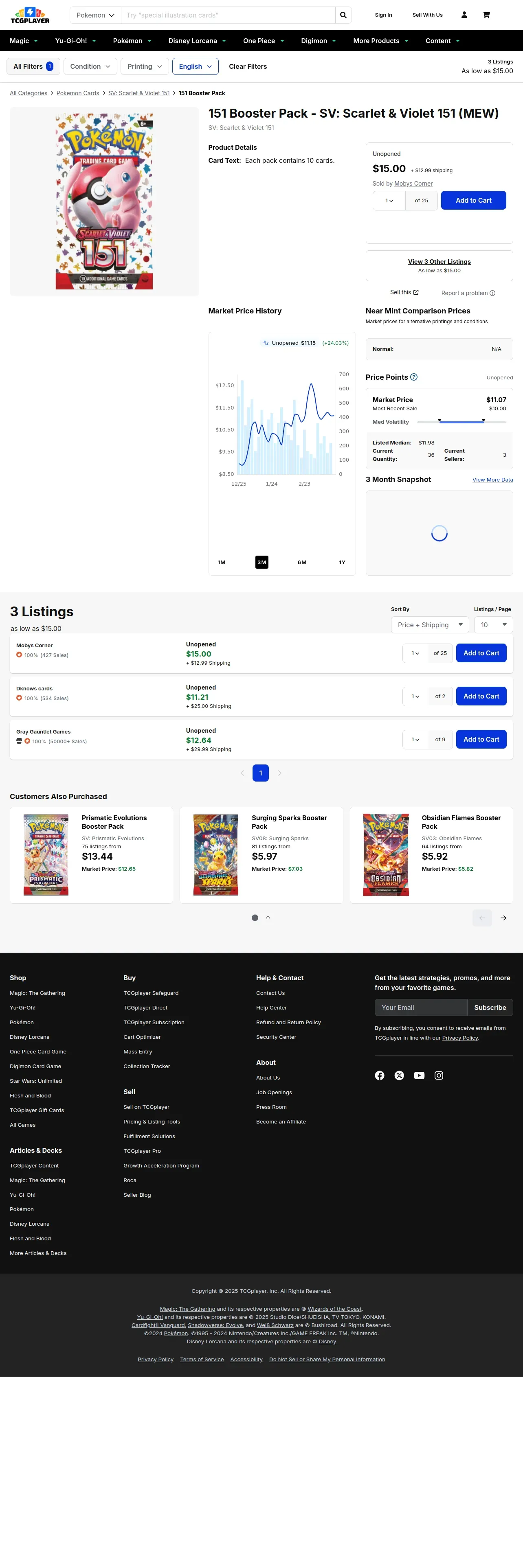Open the More Products navigation menu
Image resolution: width=523 pixels, height=1568 pixels.
pos(380,41)
